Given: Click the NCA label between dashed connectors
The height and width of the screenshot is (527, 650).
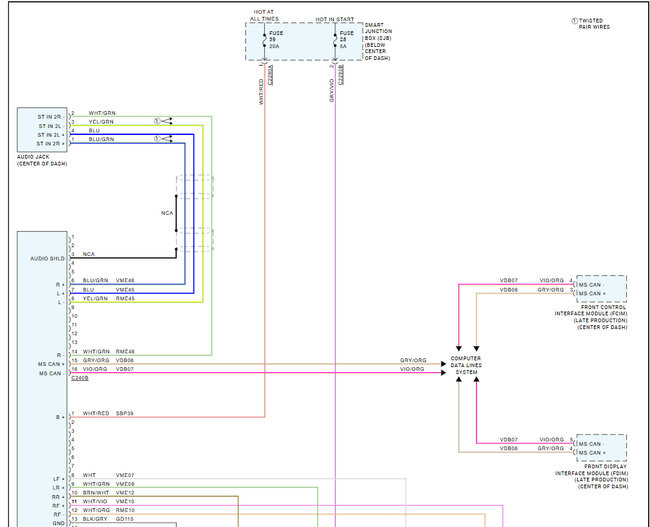Looking at the screenshot, I should click(x=167, y=213).
